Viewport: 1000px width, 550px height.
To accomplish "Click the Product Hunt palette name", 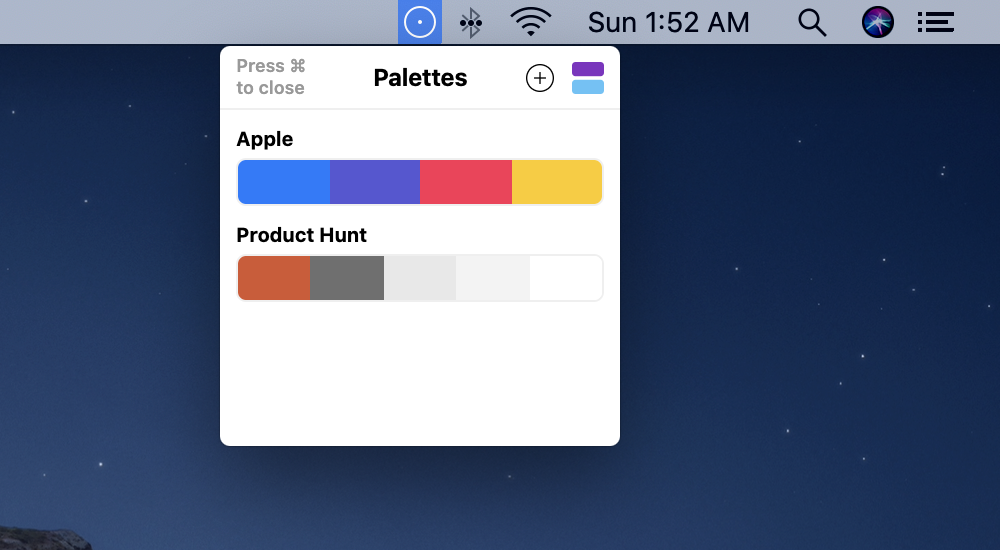I will [x=302, y=235].
